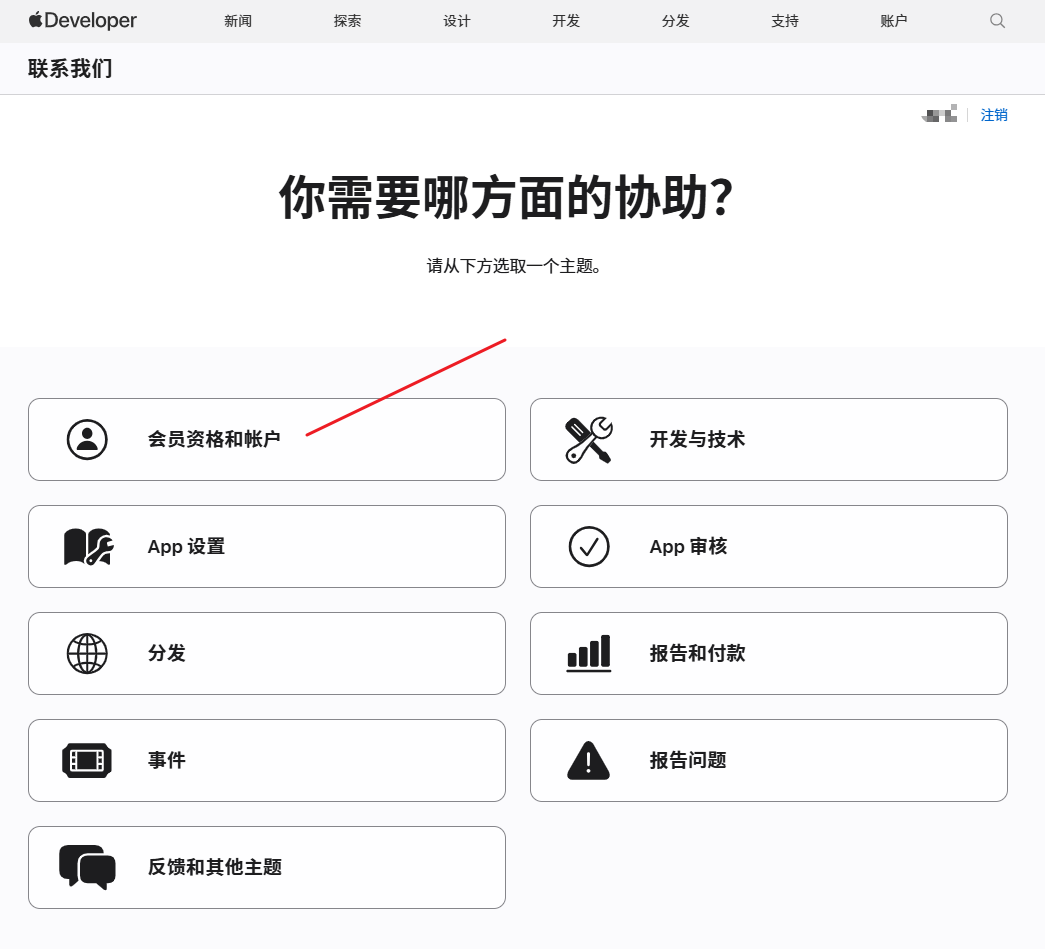
Task: Open the 探索 navigation item
Action: point(347,21)
